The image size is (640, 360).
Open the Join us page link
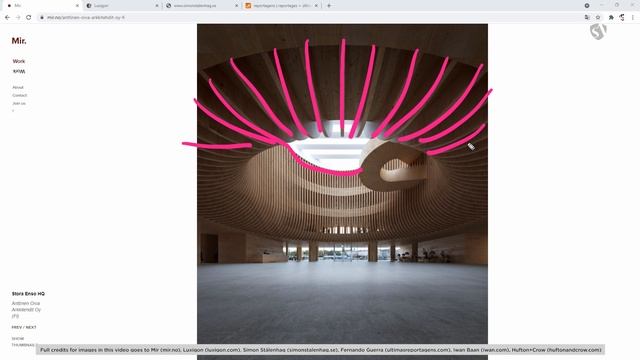click(19, 103)
